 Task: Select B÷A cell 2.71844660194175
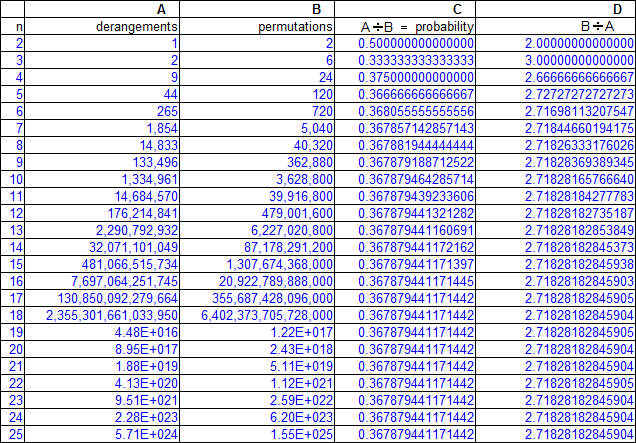(556, 128)
